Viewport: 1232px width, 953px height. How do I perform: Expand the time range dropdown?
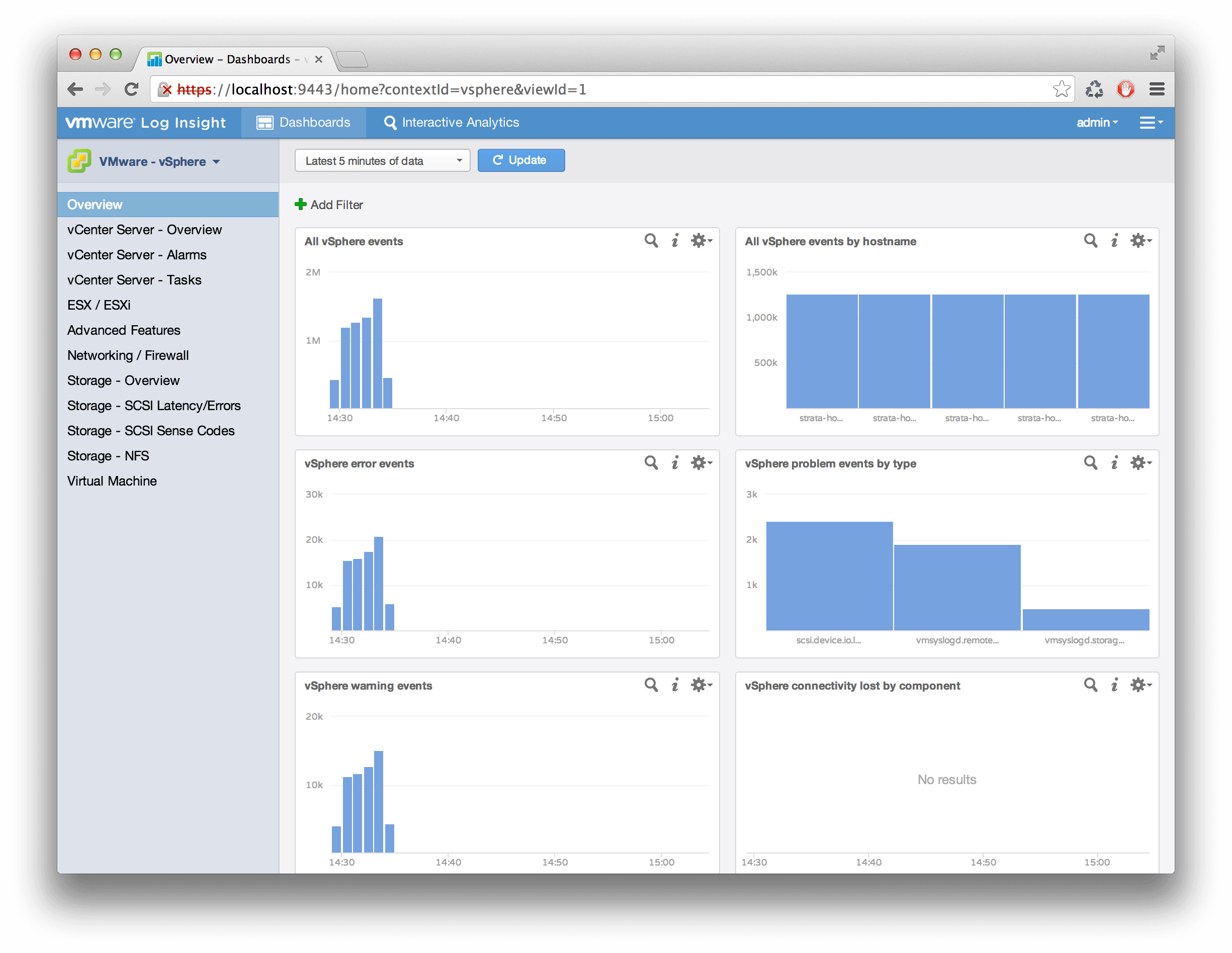coord(382,161)
